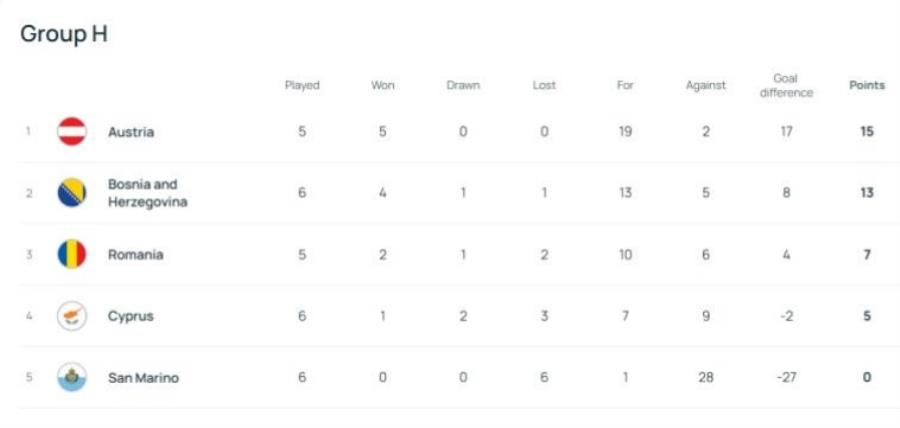Click the Romania flag icon
Image resolution: width=900 pixels, height=428 pixels.
point(72,254)
